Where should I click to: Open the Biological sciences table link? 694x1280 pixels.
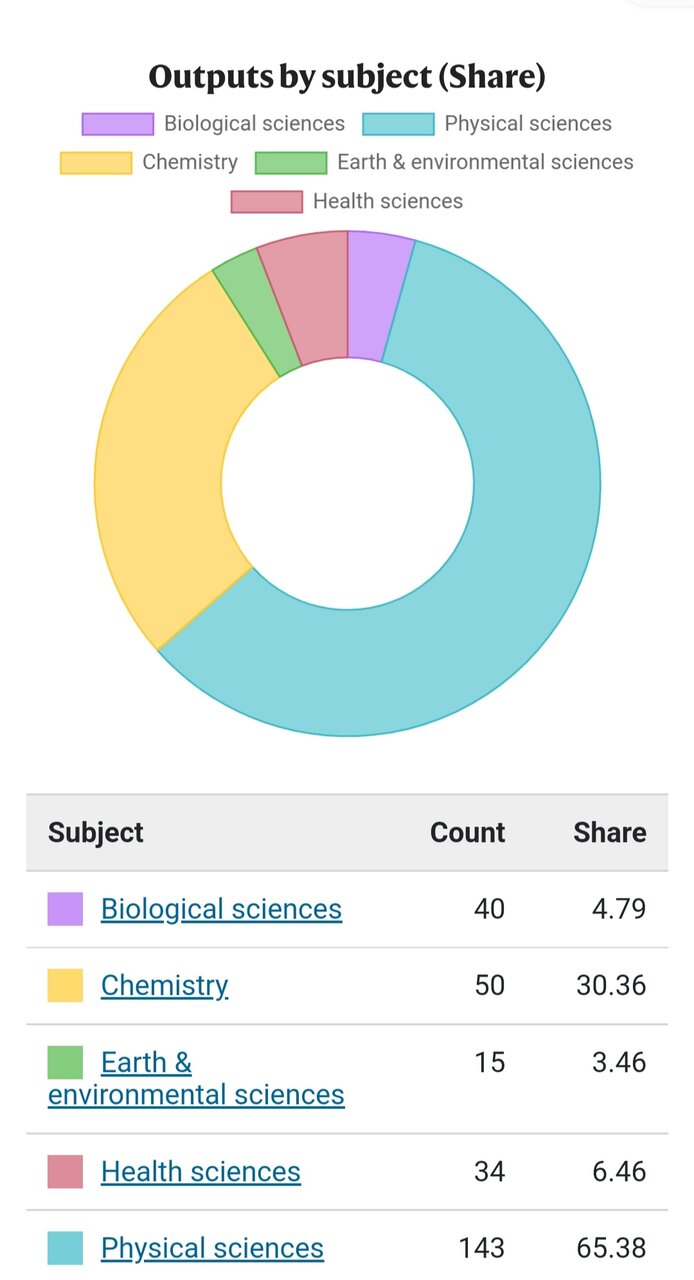coord(221,909)
